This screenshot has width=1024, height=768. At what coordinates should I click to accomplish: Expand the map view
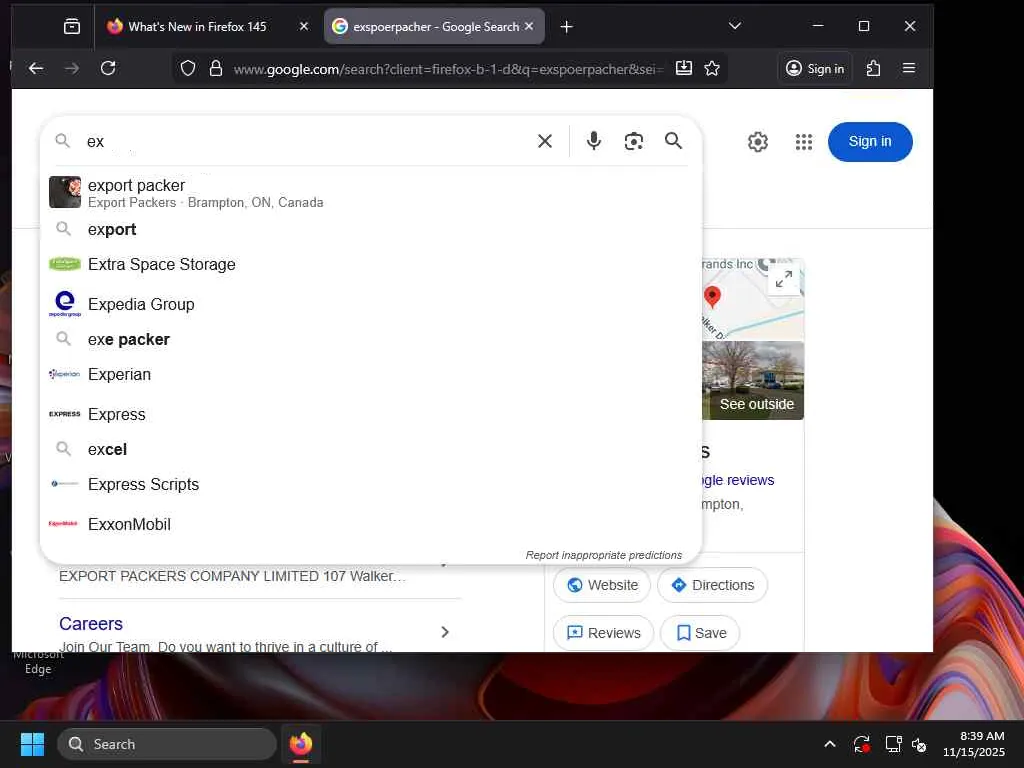coord(784,279)
